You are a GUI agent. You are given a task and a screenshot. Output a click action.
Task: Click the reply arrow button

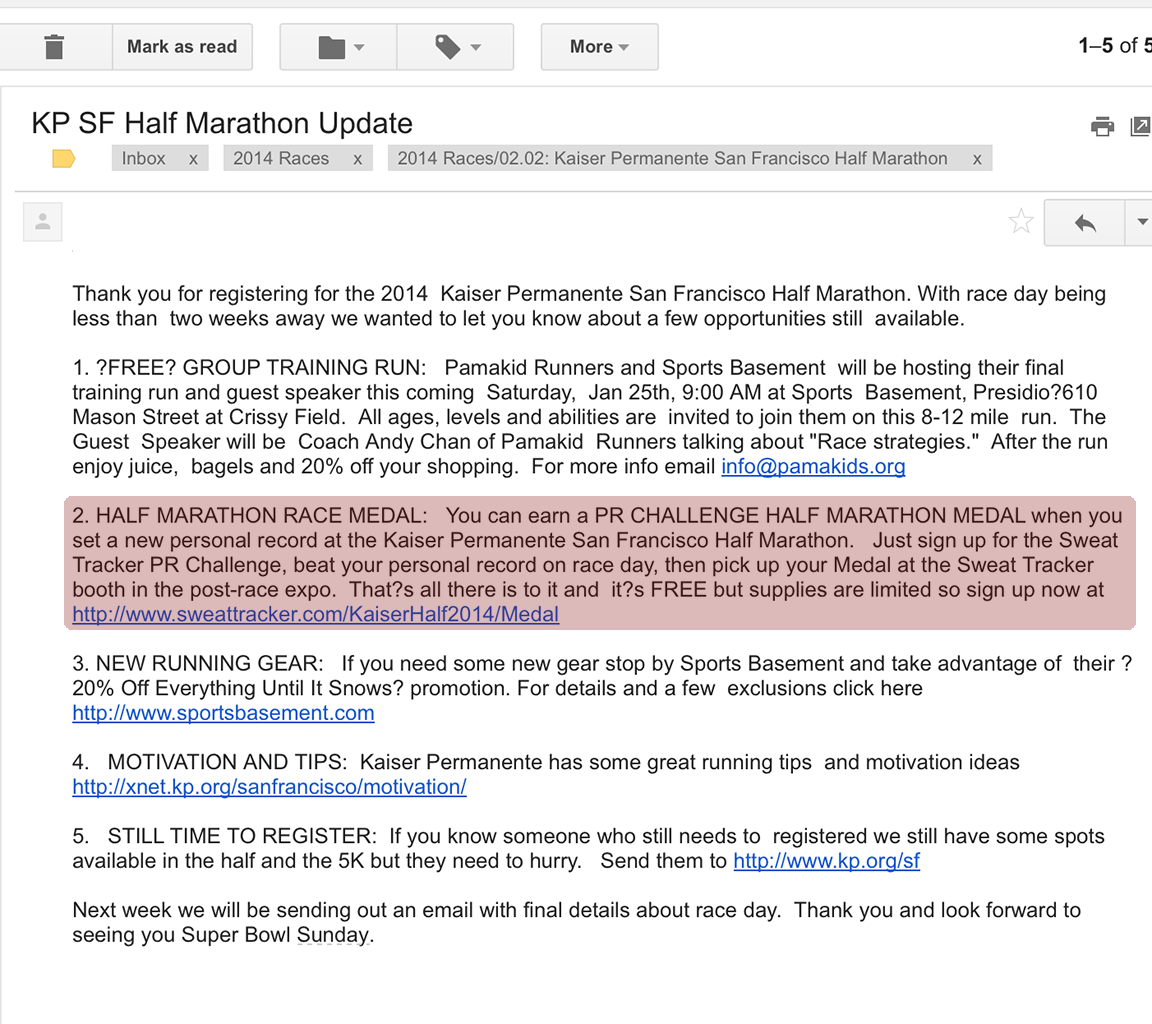click(1084, 223)
